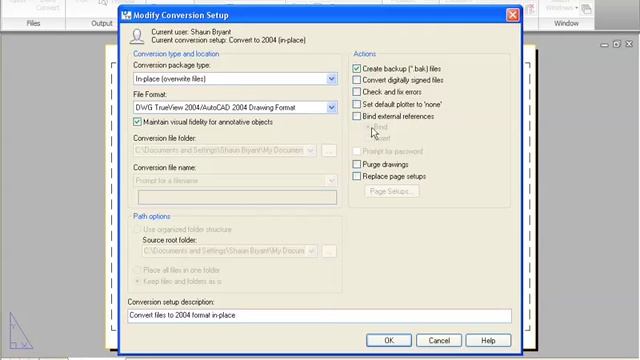Expand Conversion file name dropdown
The image size is (640, 360).
[x=331, y=180]
